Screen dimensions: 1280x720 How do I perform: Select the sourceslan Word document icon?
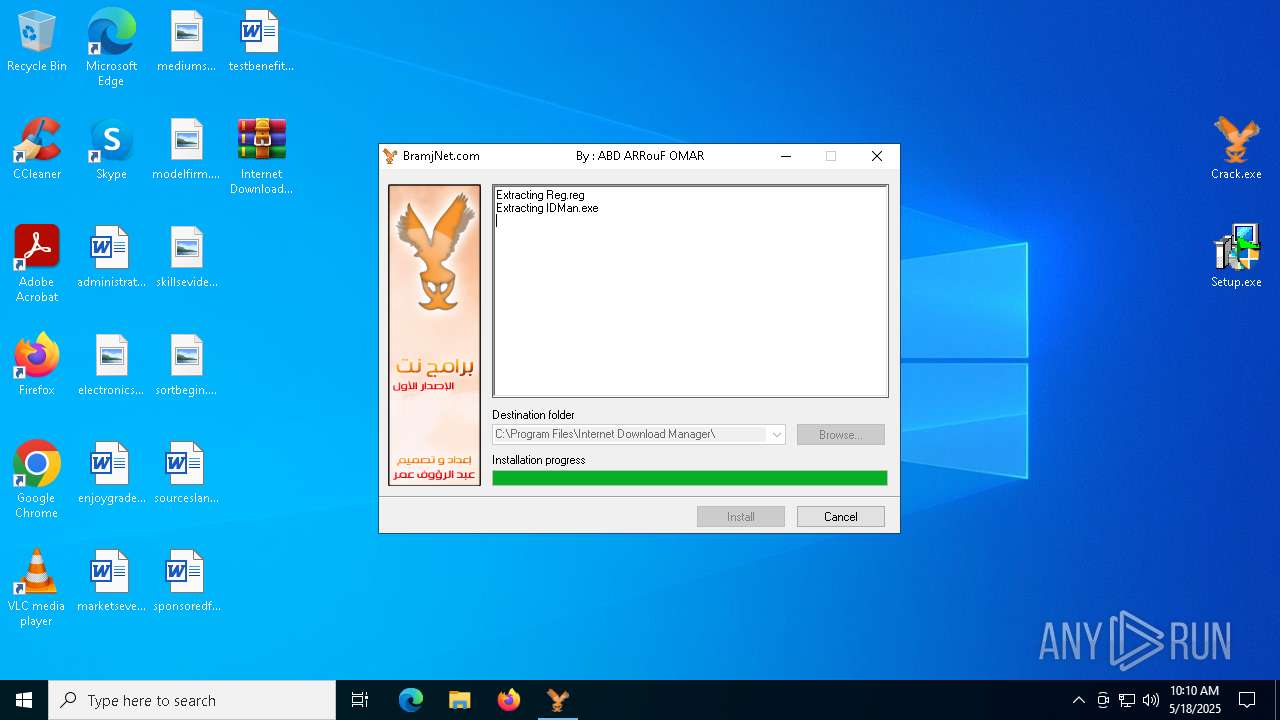click(186, 474)
